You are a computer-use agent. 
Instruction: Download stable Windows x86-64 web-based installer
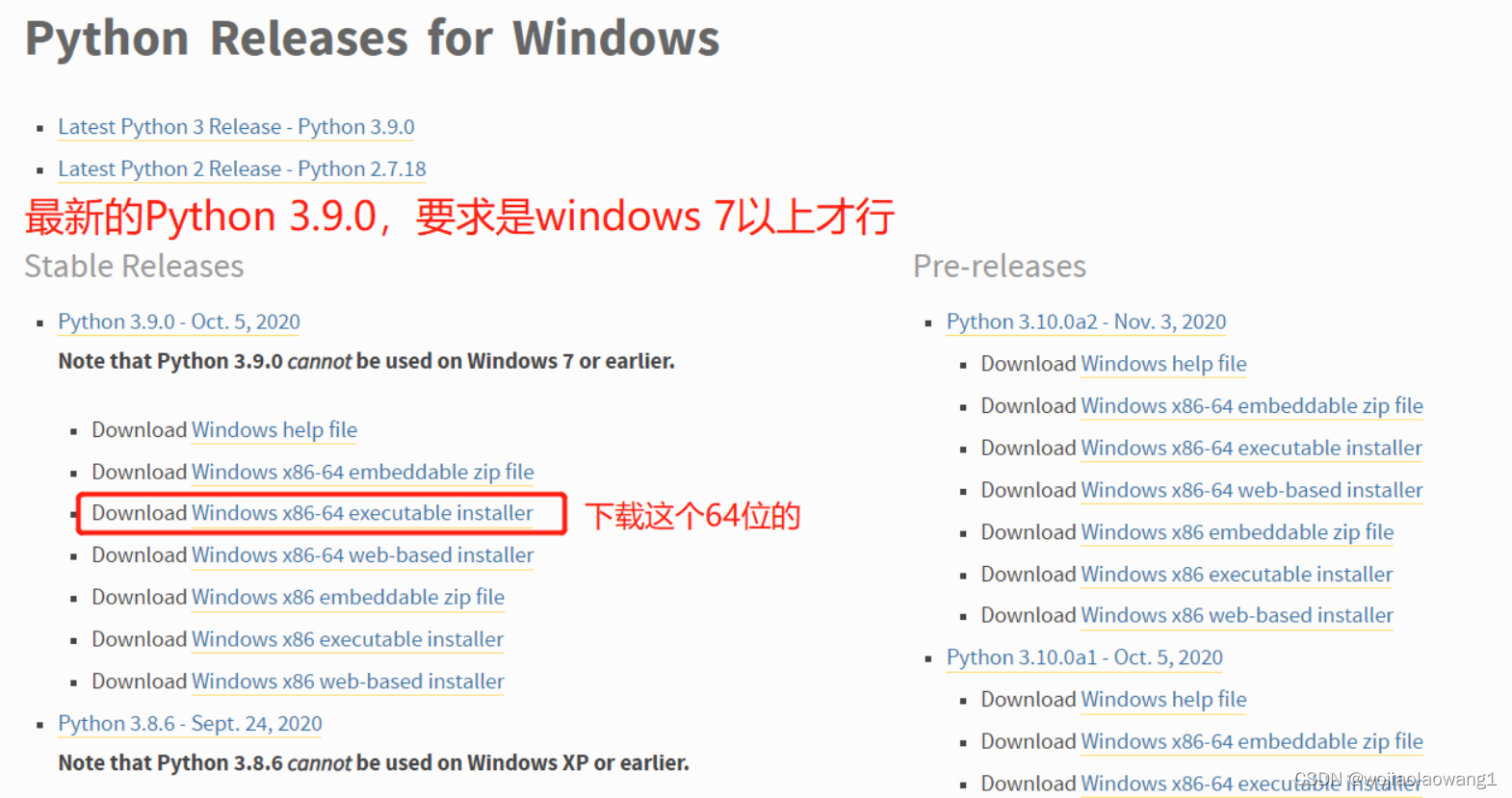[x=363, y=555]
